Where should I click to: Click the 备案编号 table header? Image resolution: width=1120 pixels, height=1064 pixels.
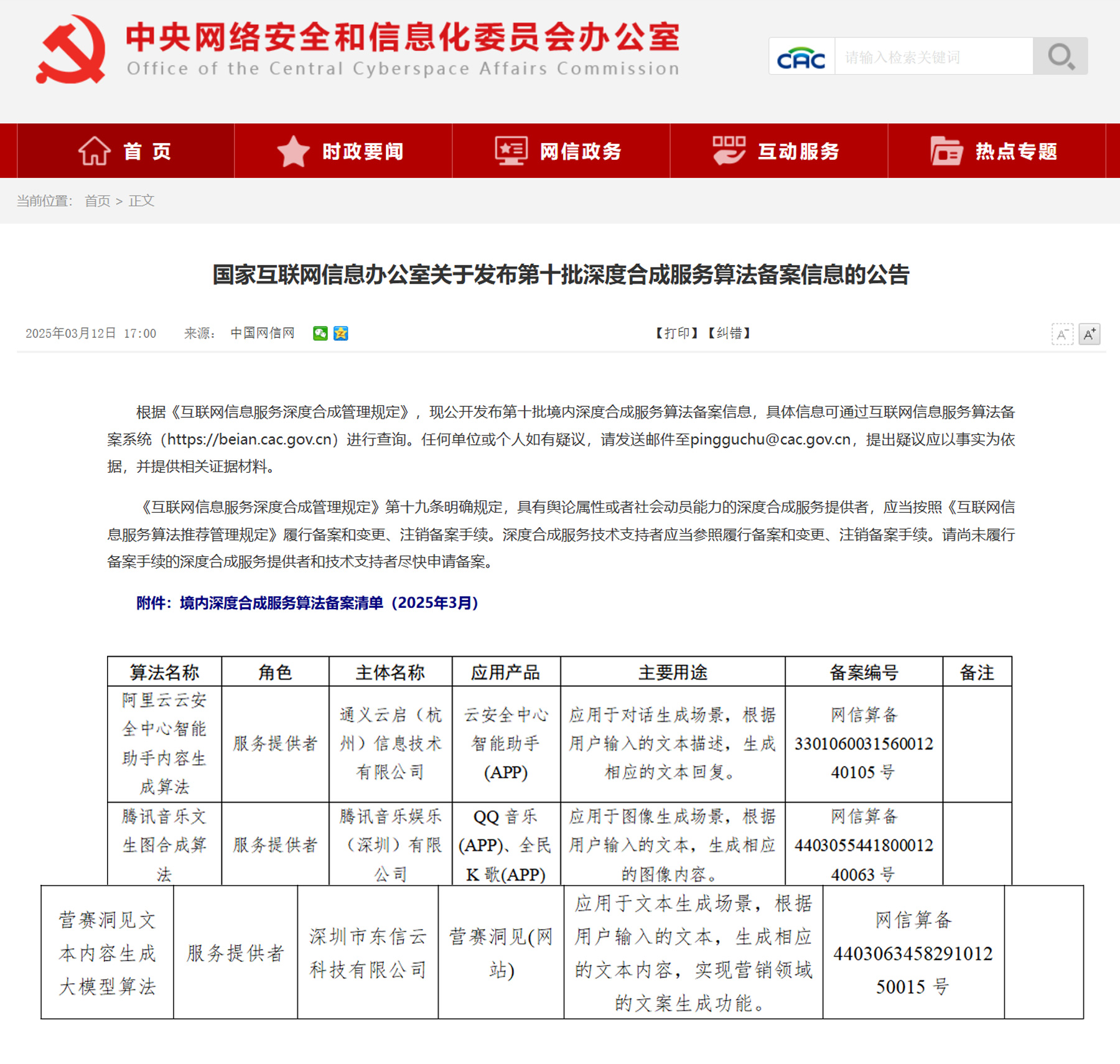point(864,672)
